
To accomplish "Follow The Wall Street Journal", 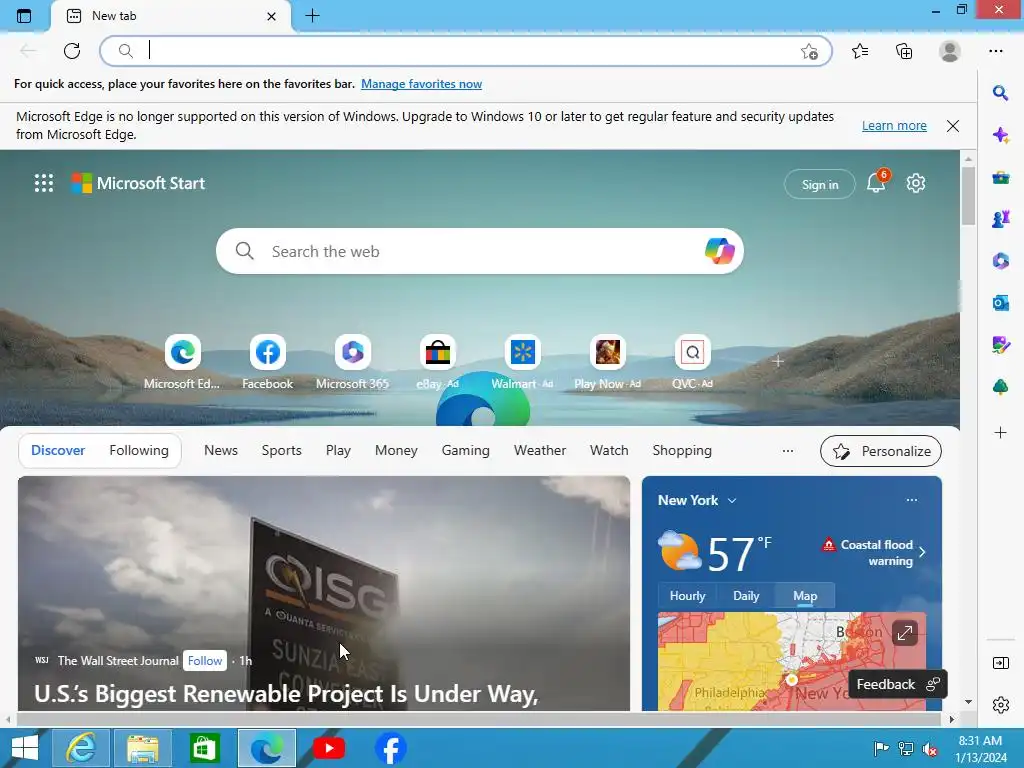I will tap(205, 661).
